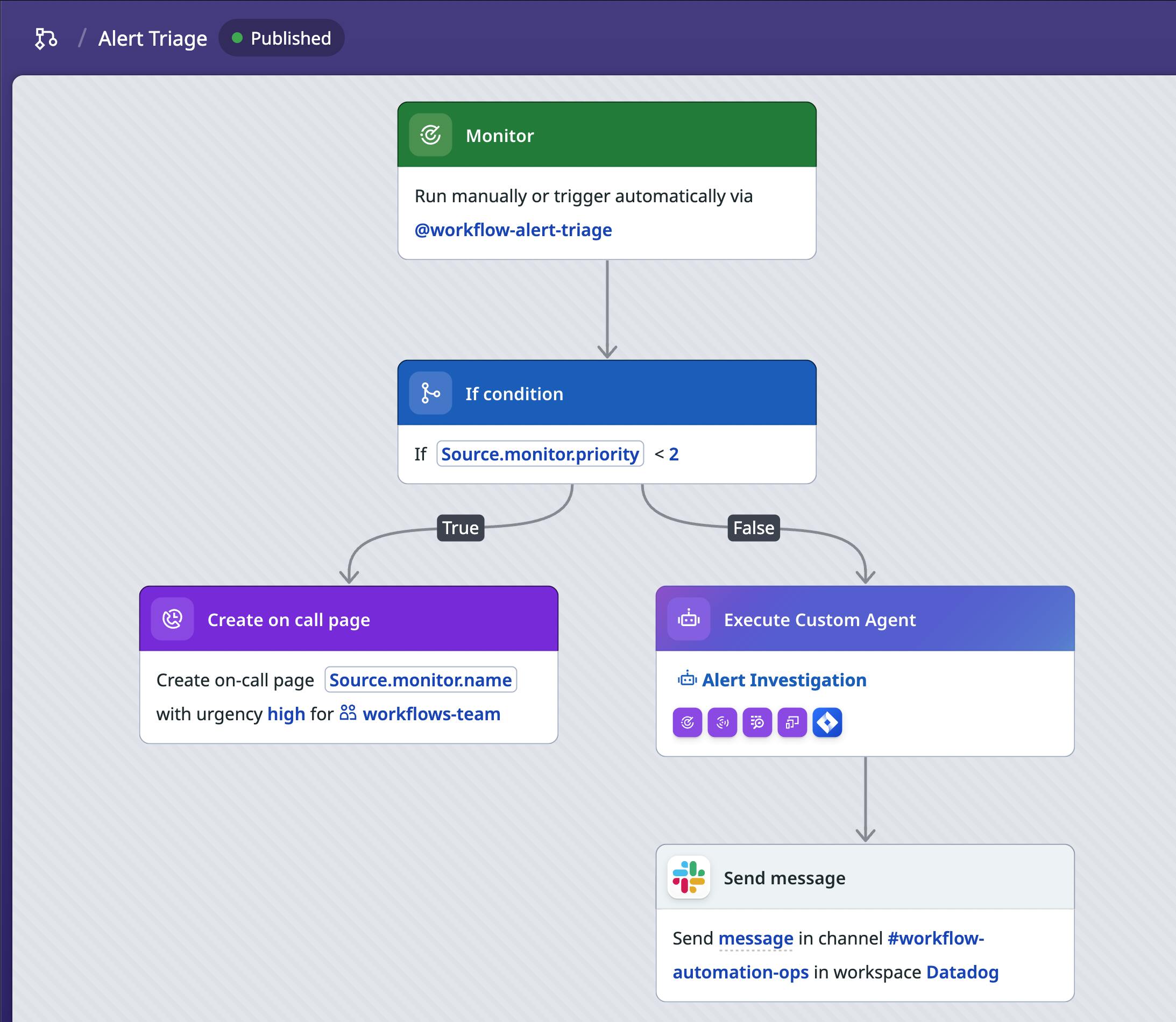Open the workflow breadcrumb icon in header
This screenshot has height=1022, width=1176.
click(46, 38)
